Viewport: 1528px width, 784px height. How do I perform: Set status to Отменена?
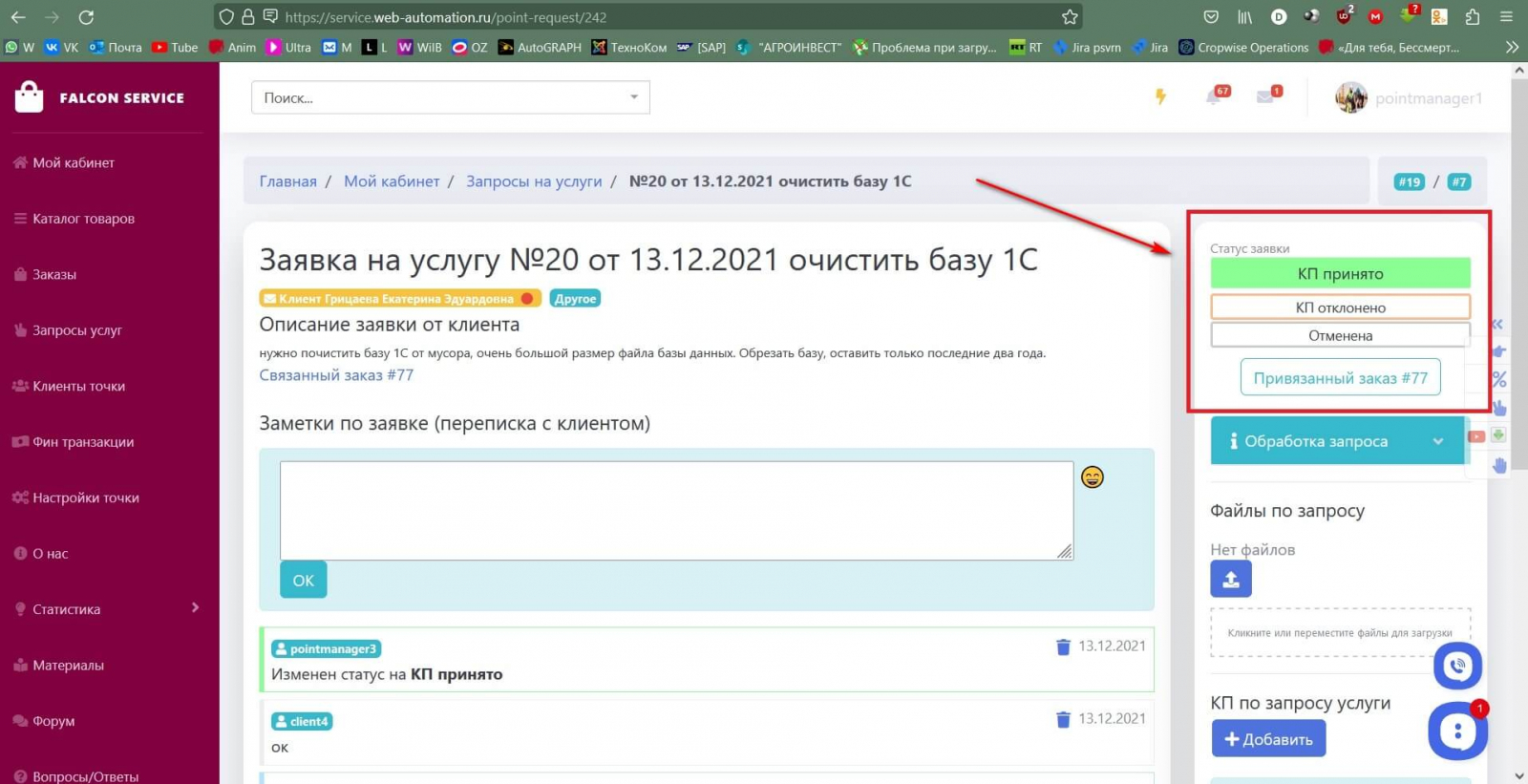click(1340, 335)
